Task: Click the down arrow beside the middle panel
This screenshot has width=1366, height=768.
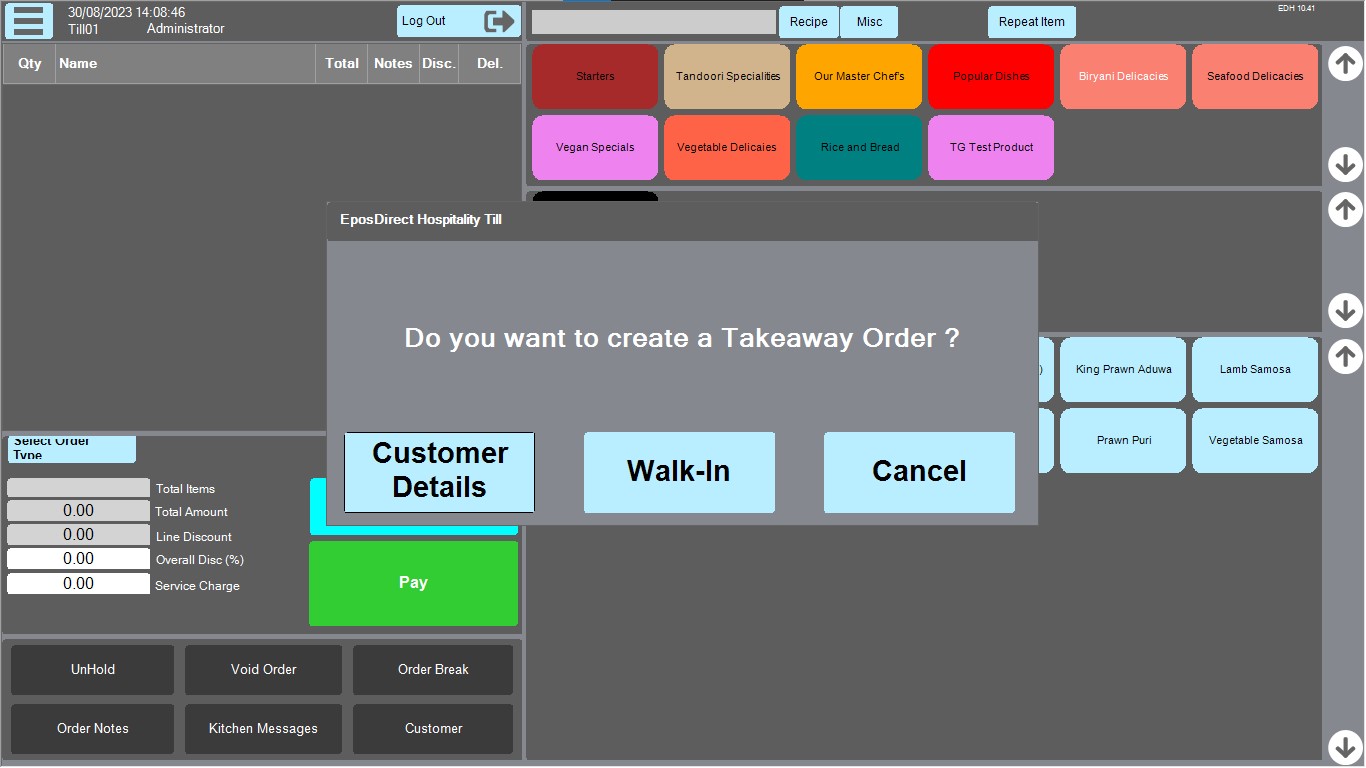Action: click(1345, 310)
